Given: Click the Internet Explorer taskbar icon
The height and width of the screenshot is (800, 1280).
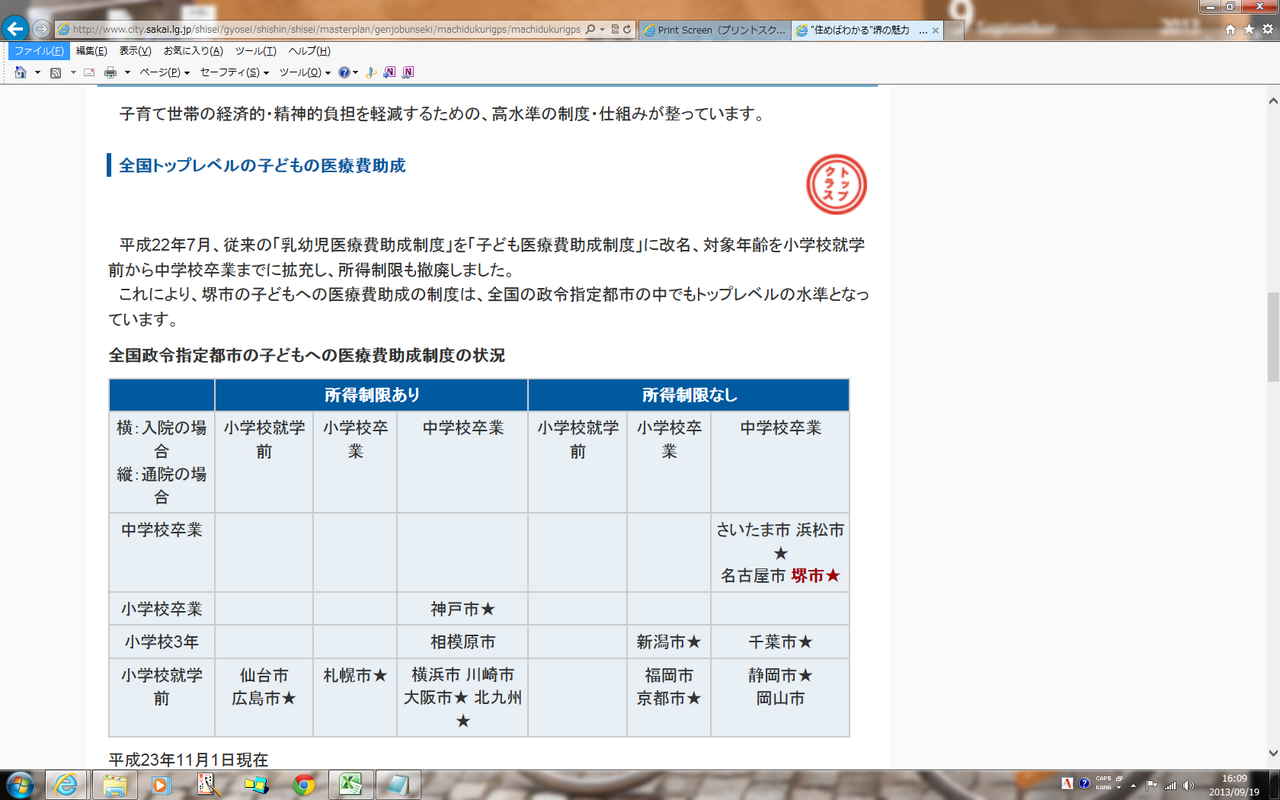Looking at the screenshot, I should point(67,785).
